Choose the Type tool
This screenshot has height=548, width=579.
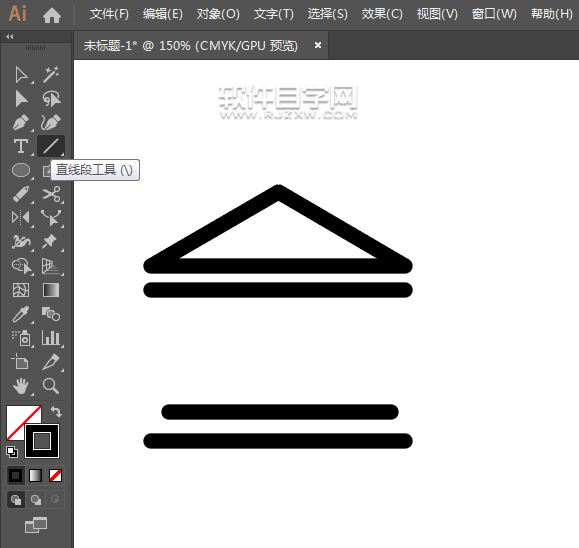[21, 146]
